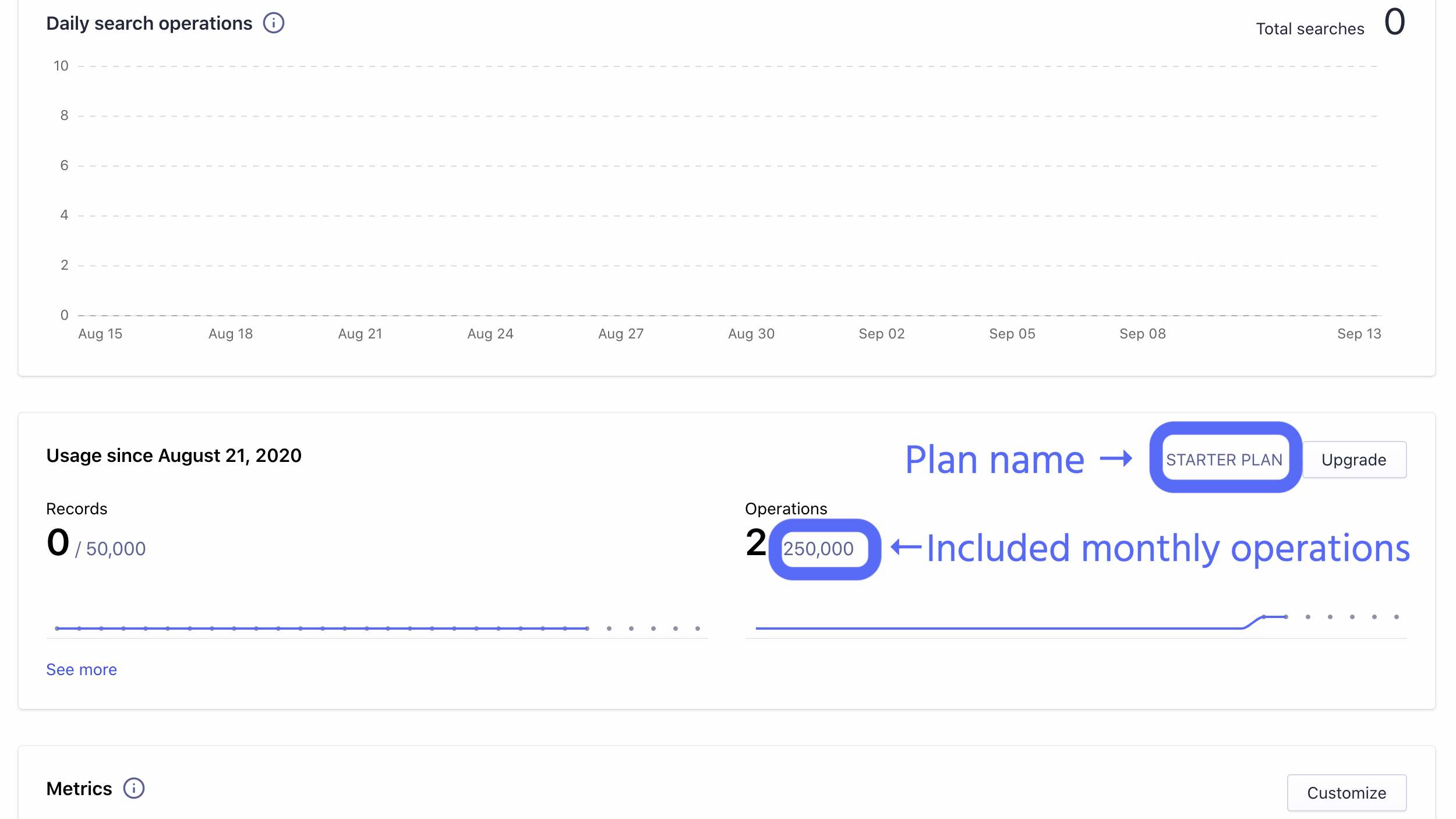This screenshot has width=1456, height=819.
Task: Click the Upgrade button to change plan
Action: click(1354, 459)
